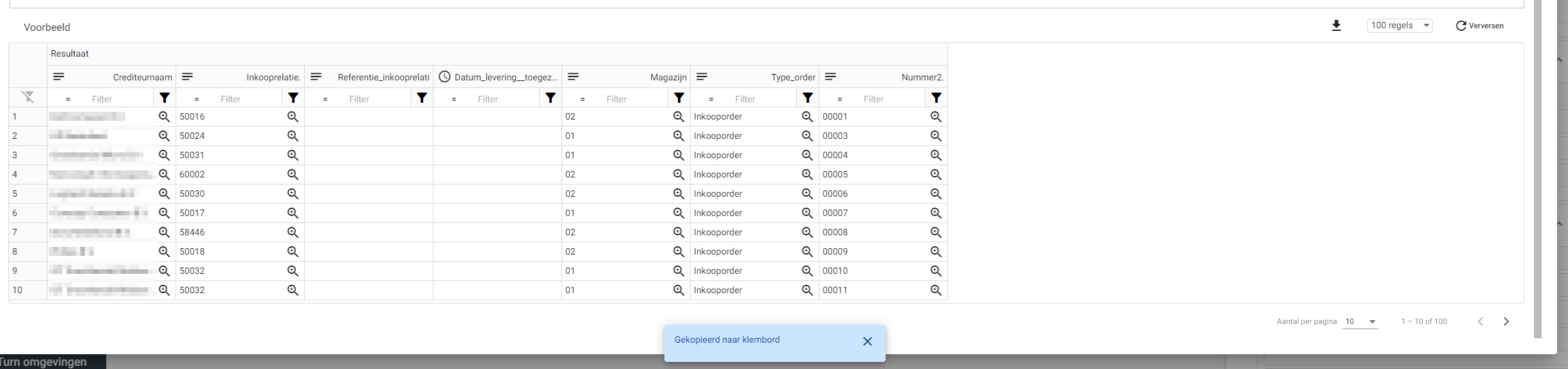Click the clear all filters icon
The height and width of the screenshot is (369, 1568).
[x=28, y=97]
